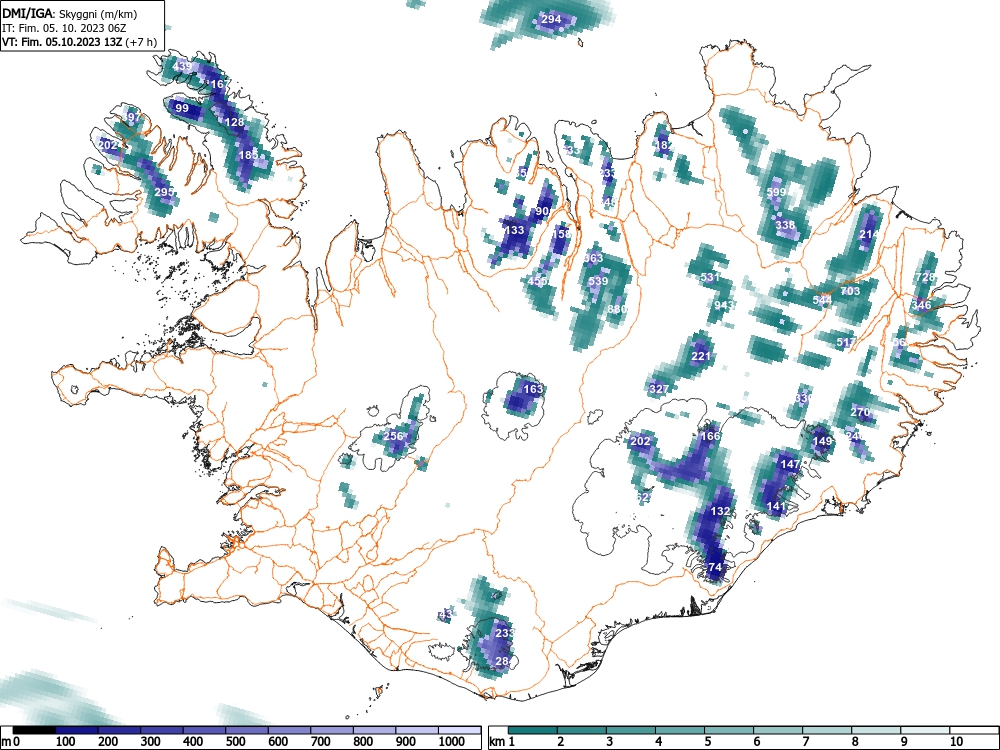Screen dimensions: 1000x750
Task: Click the visibility value 90 on the map
Action: [543, 211]
